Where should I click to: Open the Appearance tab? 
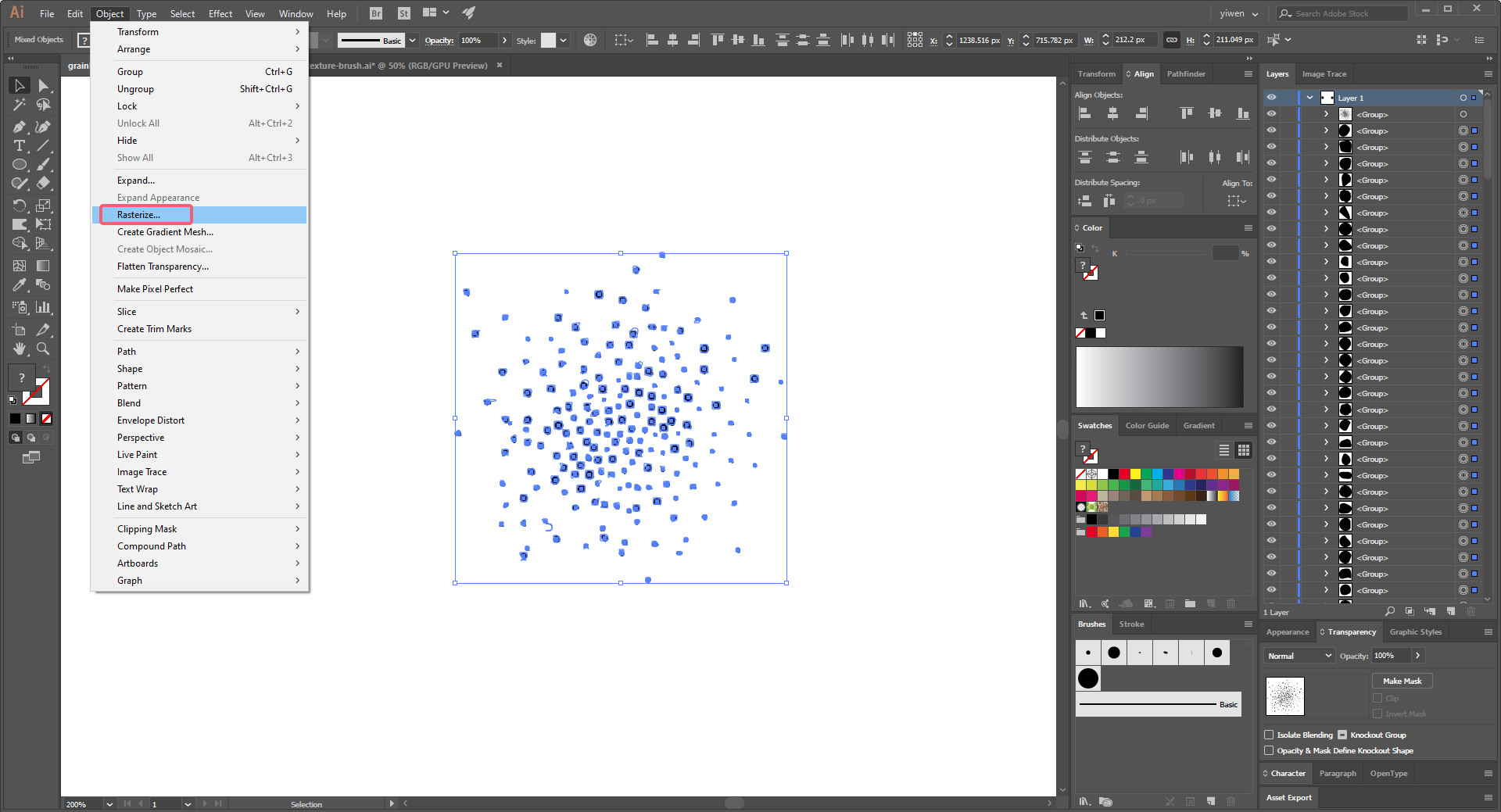click(x=1288, y=631)
